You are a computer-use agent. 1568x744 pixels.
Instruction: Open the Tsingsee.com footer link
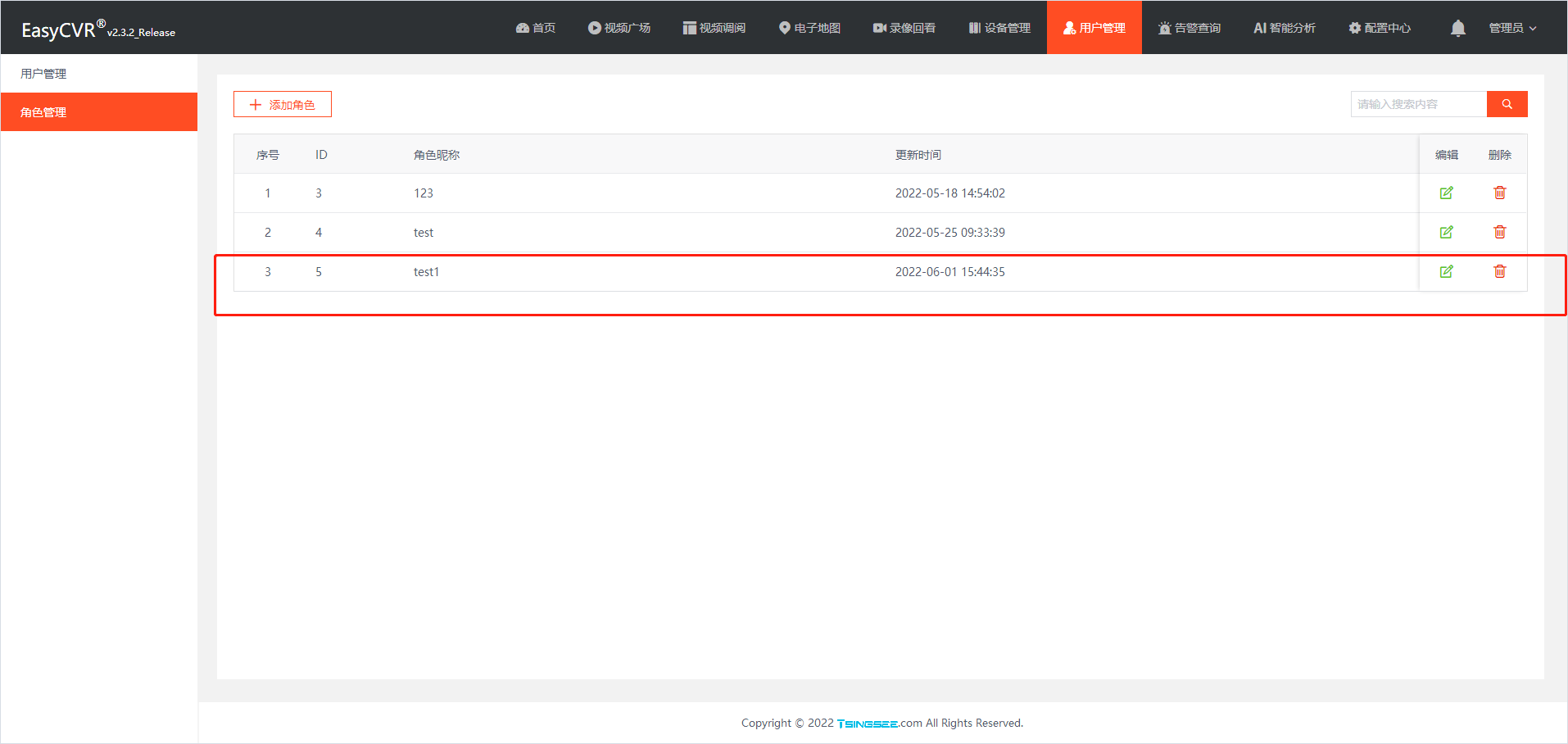[878, 723]
